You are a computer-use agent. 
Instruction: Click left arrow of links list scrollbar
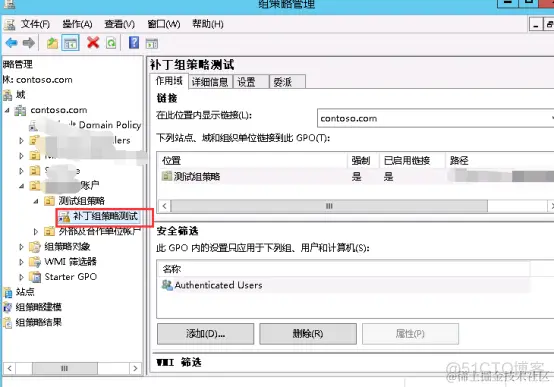pos(164,206)
